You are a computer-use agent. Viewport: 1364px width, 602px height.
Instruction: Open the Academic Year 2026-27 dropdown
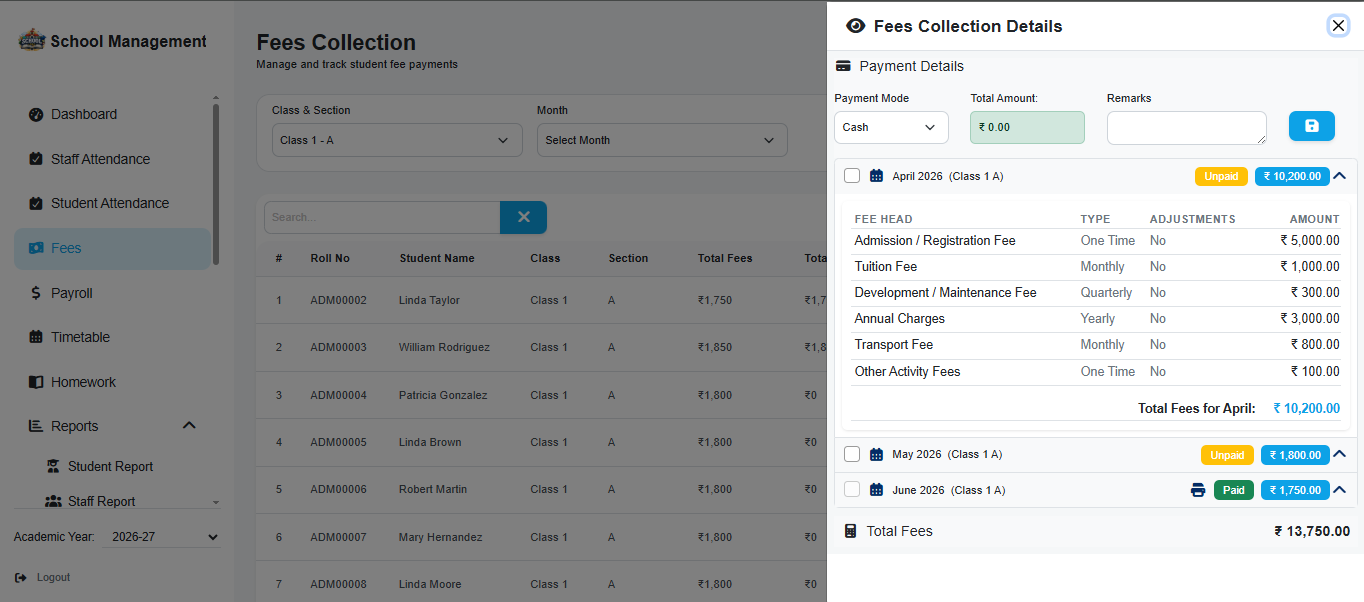pos(164,537)
